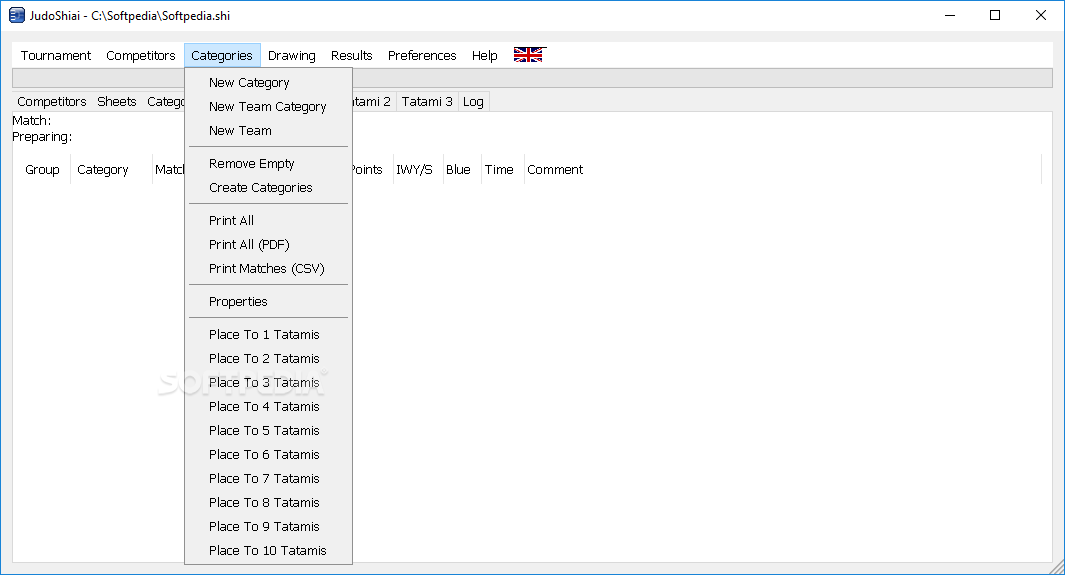Select Place To 9 Tatamis

tap(268, 527)
